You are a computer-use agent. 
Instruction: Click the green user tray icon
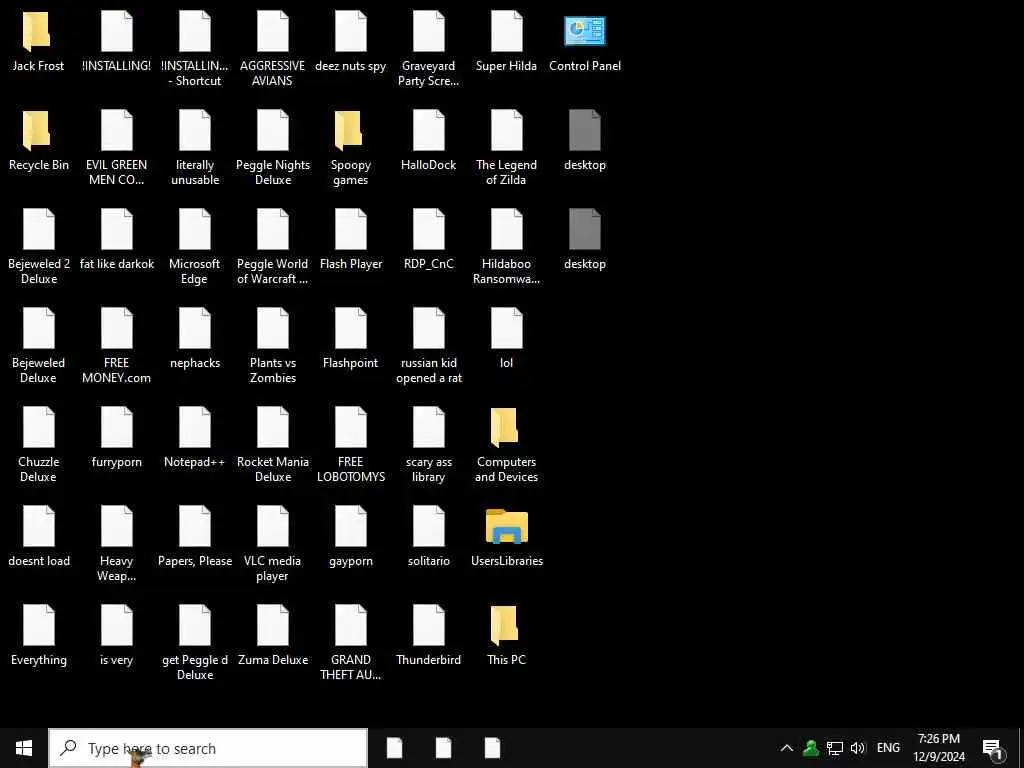[x=811, y=748]
